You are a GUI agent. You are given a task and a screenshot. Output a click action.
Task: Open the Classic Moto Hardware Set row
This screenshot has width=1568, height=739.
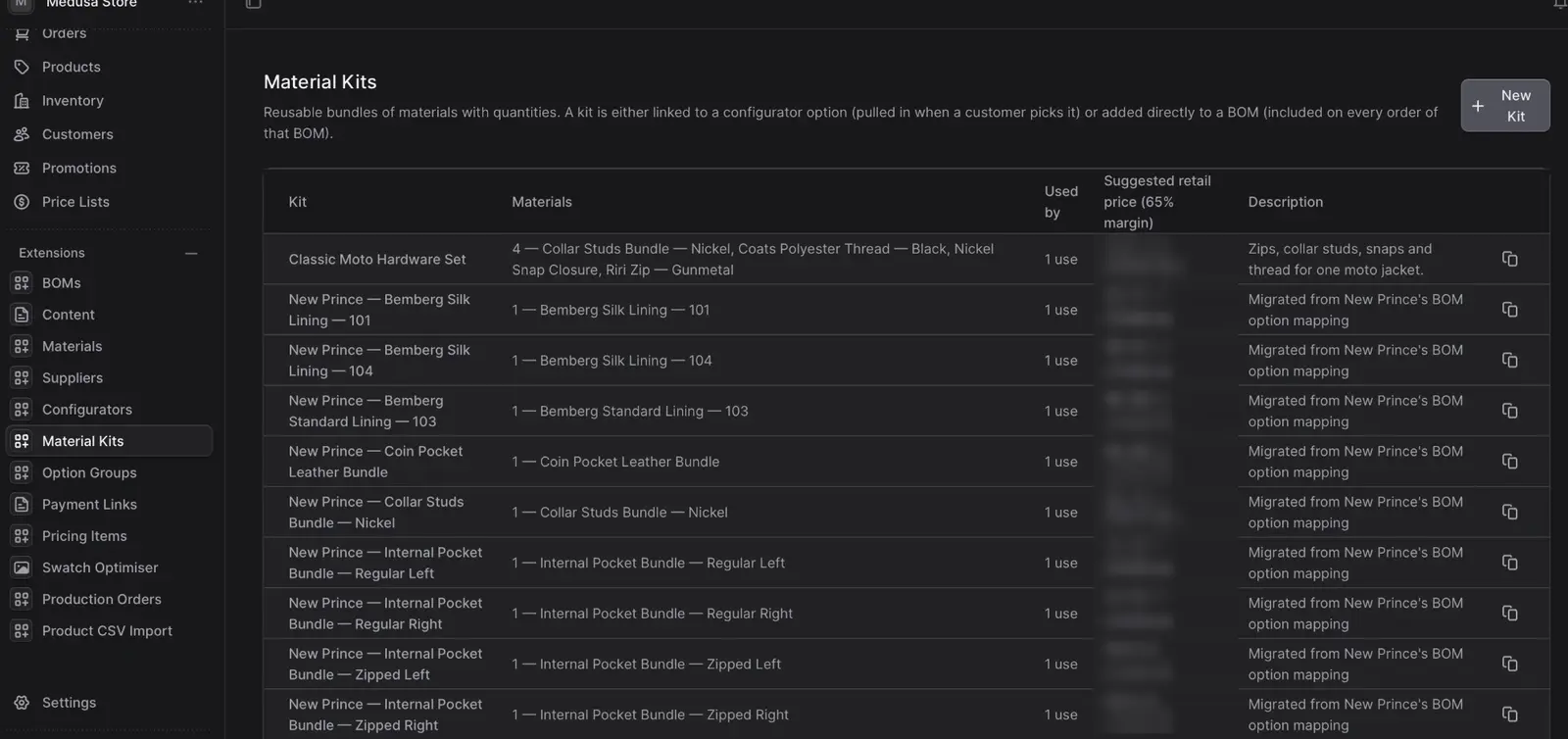click(x=906, y=259)
